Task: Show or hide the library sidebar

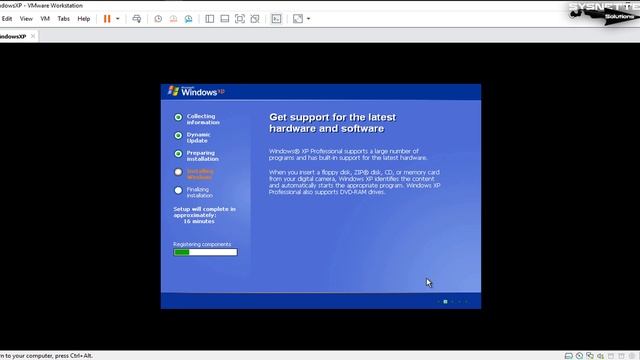Action: pos(209,19)
